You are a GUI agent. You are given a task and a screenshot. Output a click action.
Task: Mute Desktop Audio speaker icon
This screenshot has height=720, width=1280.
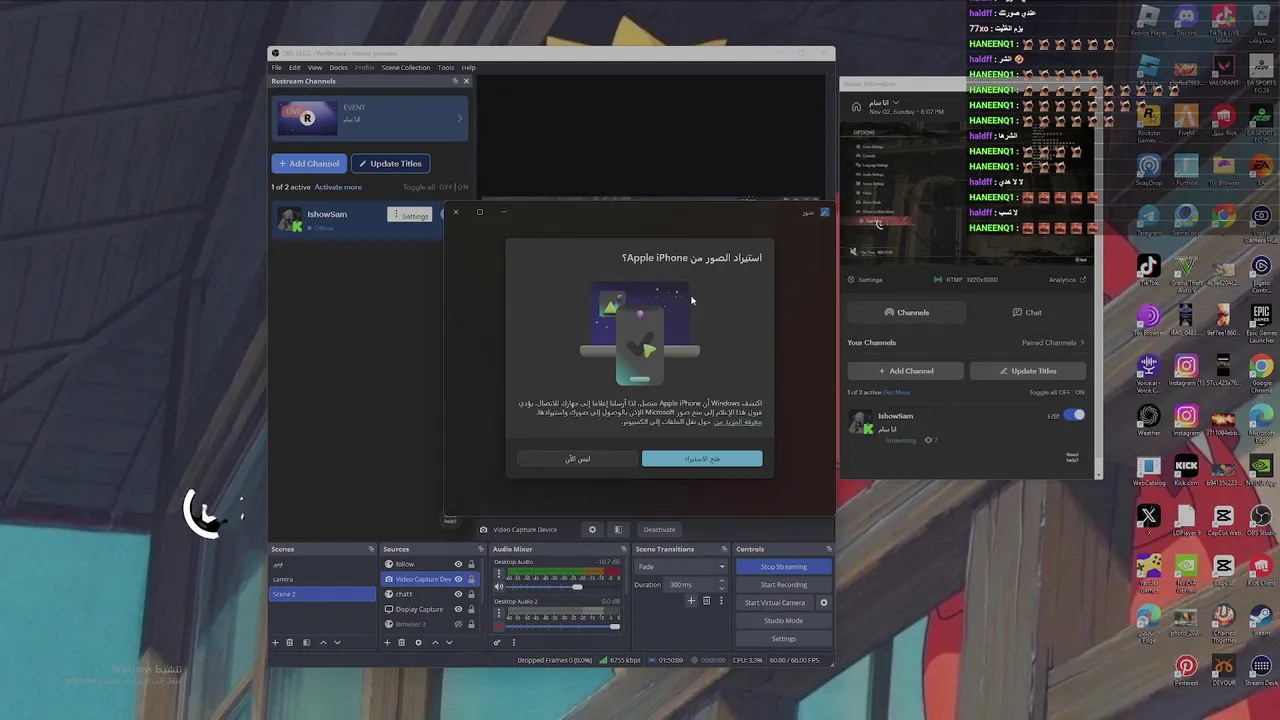[498, 586]
